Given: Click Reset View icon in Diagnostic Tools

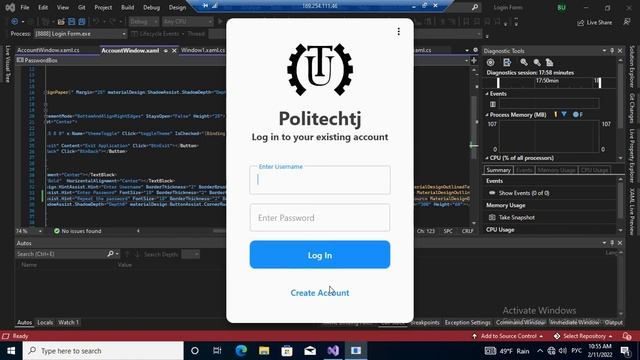Looking at the screenshot, I should tap(549, 62).
